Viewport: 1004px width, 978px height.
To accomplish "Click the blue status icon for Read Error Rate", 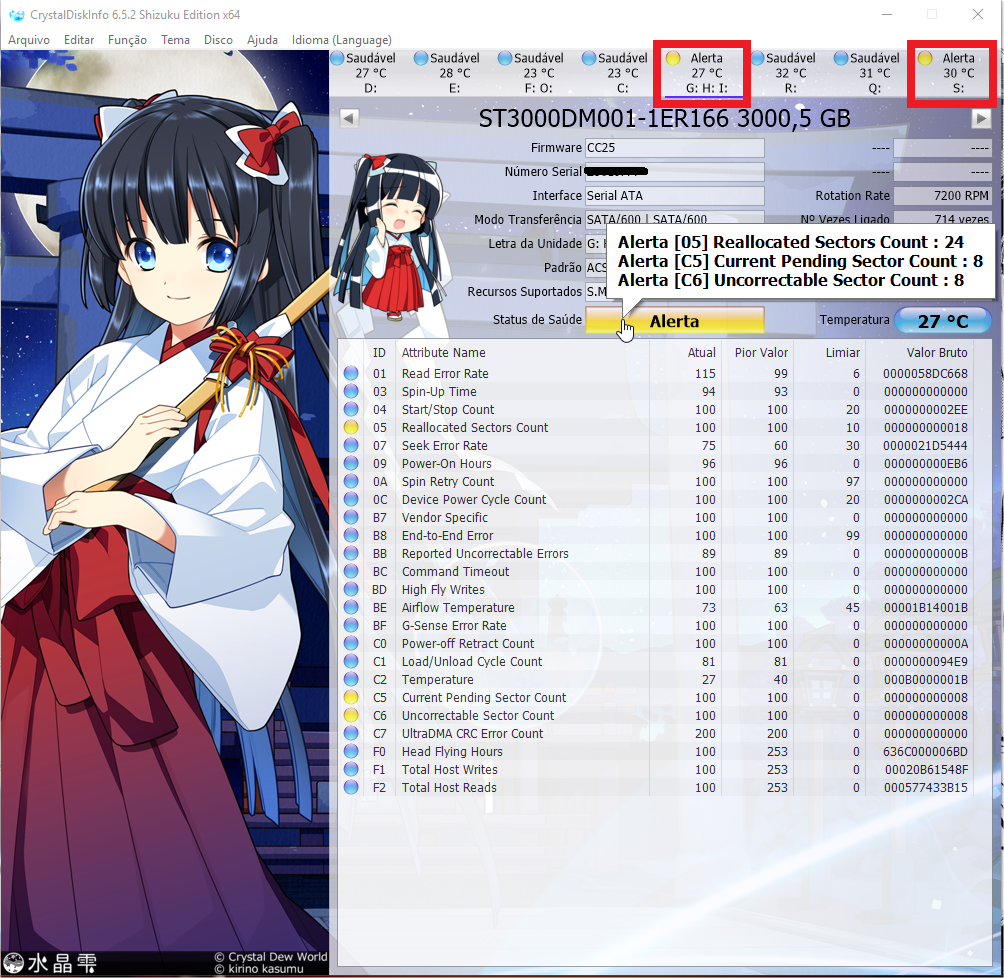I will [x=351, y=373].
